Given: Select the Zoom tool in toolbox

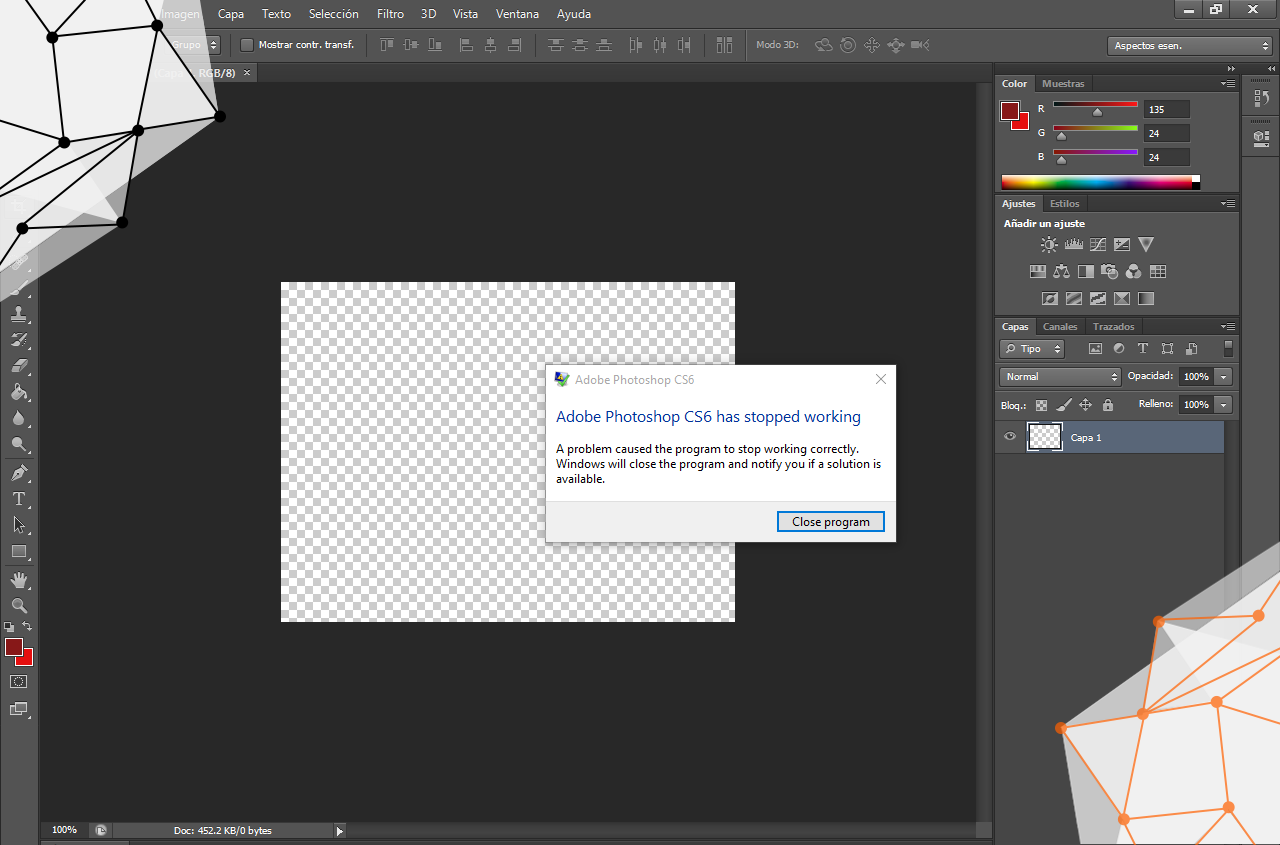Looking at the screenshot, I should [19, 606].
